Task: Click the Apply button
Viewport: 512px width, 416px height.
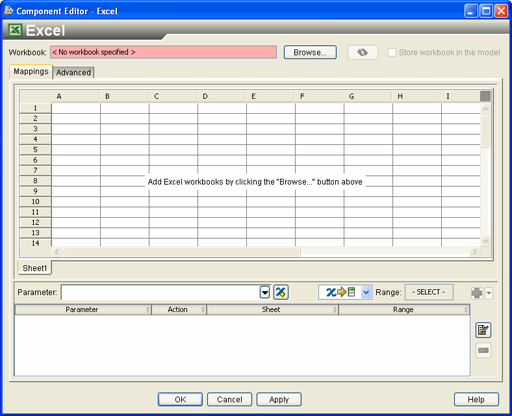Action: (279, 399)
